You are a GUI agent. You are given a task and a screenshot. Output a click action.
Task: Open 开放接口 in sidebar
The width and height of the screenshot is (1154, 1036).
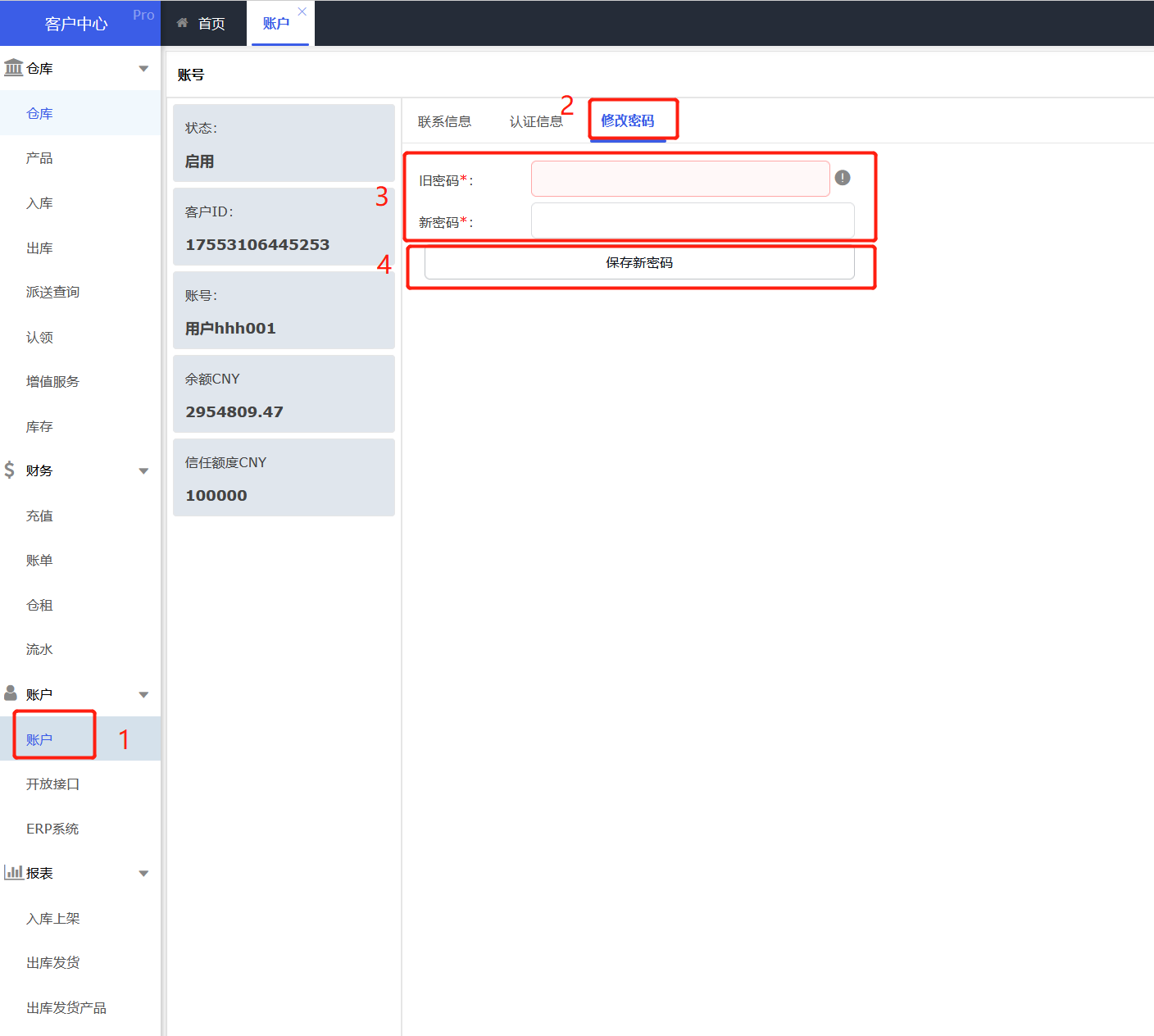click(x=80, y=784)
